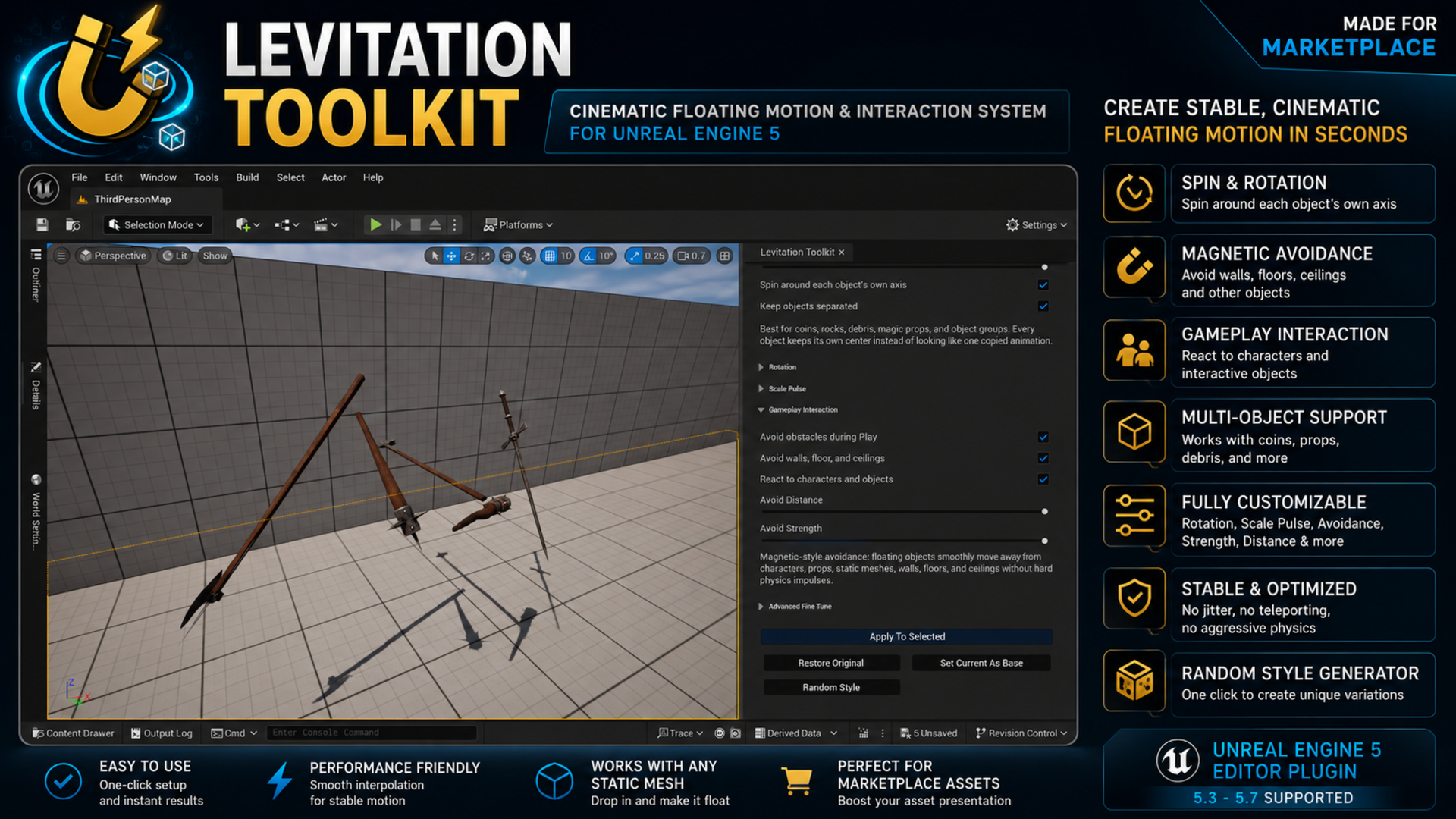Click the Restore Original button
The image size is (1456, 819).
point(831,663)
